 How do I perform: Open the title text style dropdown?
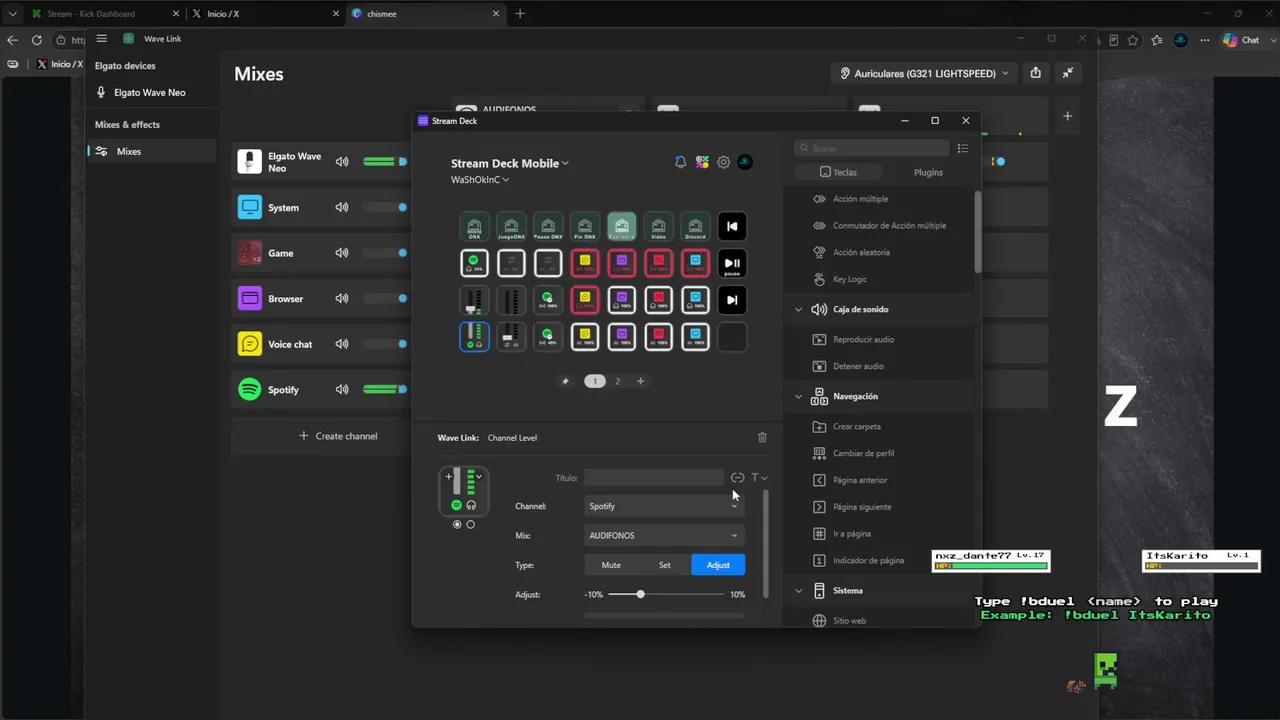760,478
